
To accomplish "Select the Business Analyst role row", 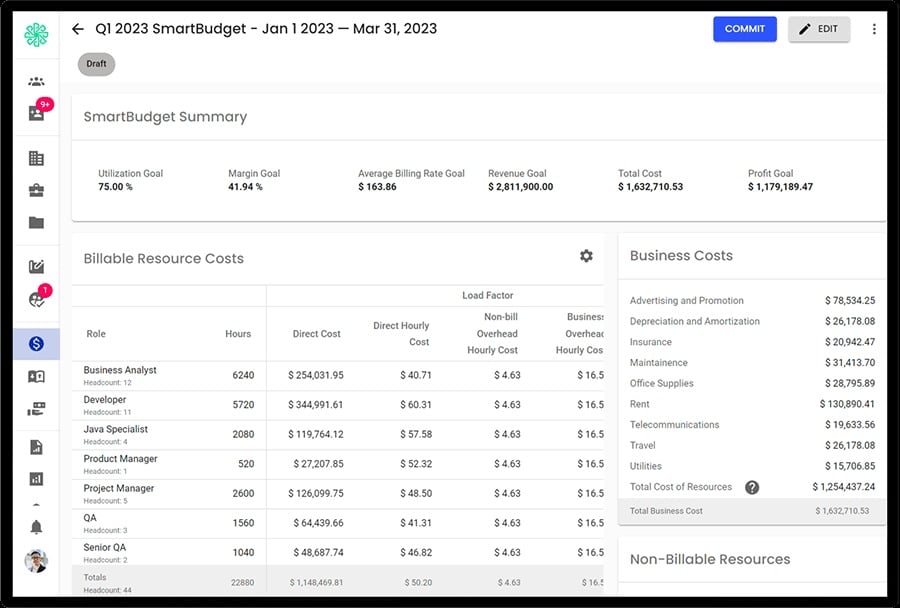I will (338, 376).
